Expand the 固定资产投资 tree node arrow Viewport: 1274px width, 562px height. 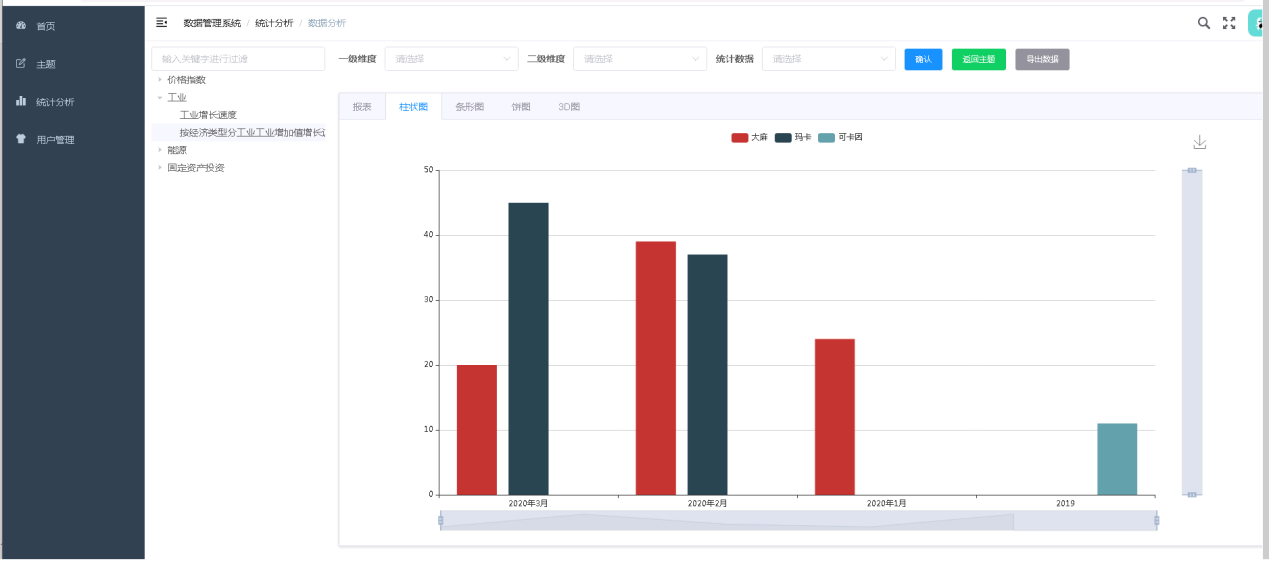(x=159, y=167)
